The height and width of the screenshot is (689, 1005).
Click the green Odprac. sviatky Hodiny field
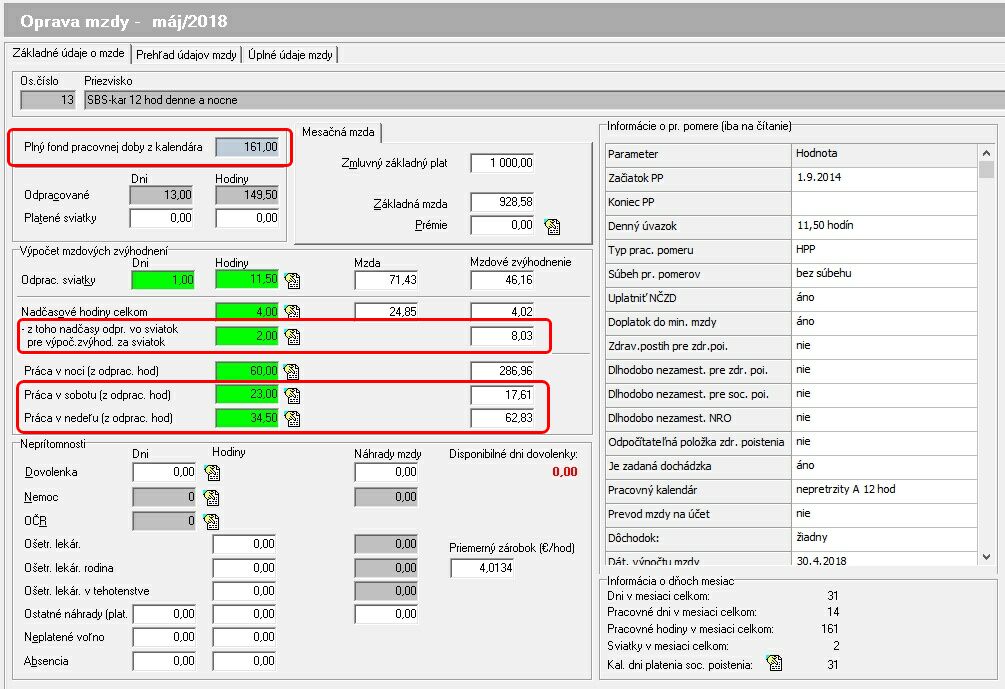tap(247, 280)
